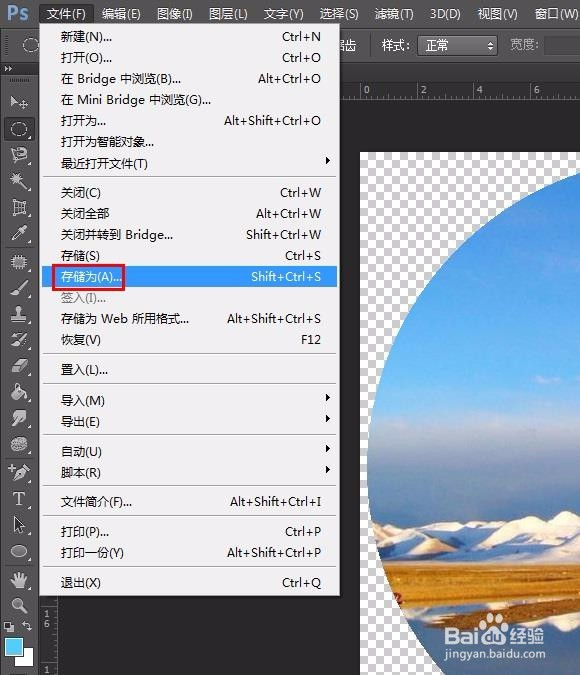580x675 pixels.
Task: Choose 打印一份(Y) menu item
Action: (189, 552)
